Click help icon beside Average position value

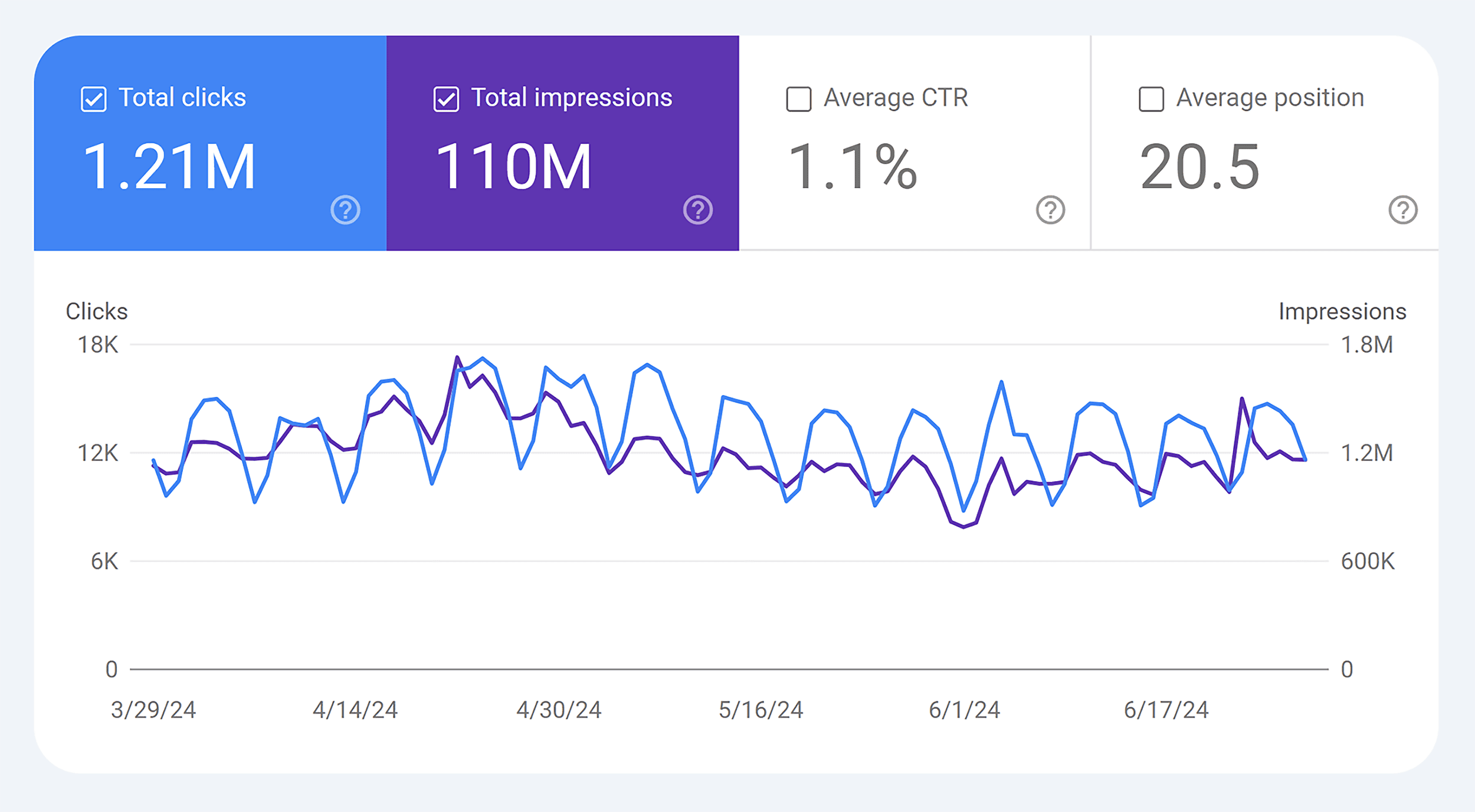pyautogui.click(x=1403, y=209)
